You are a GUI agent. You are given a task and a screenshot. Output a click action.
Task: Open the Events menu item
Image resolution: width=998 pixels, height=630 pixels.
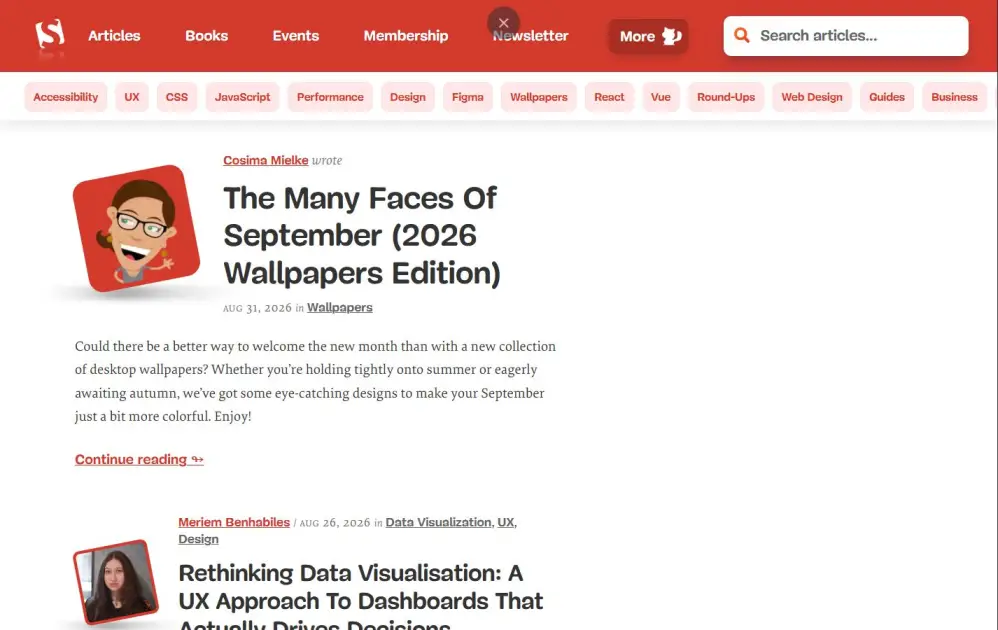[296, 36]
